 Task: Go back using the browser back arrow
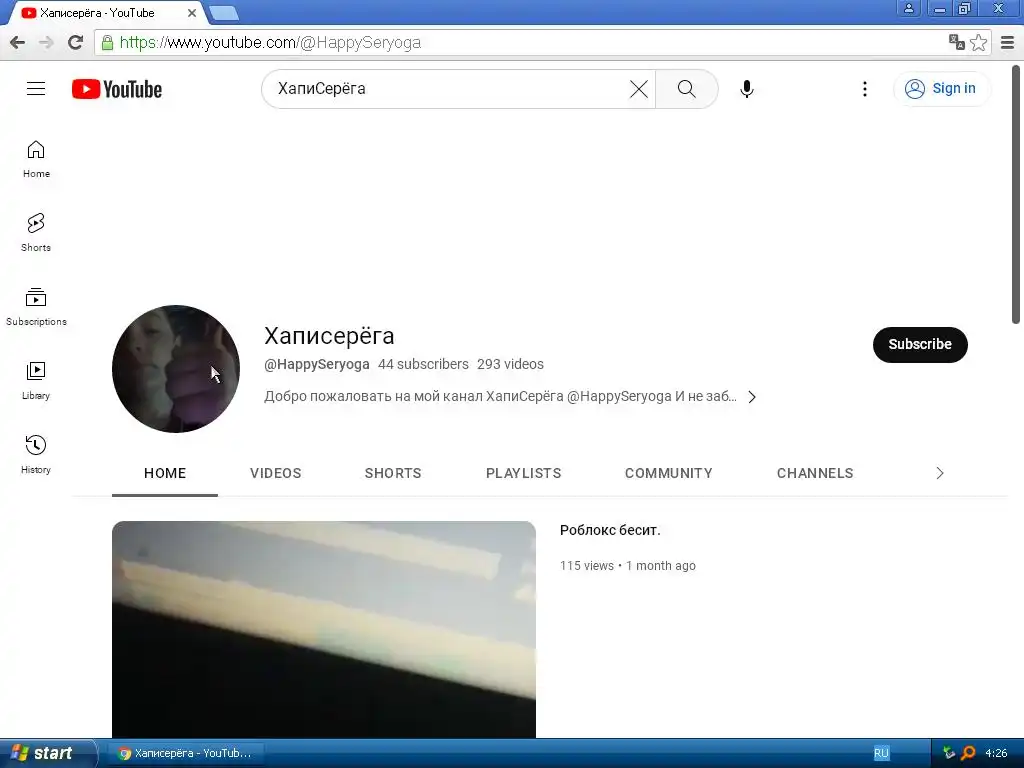point(18,42)
